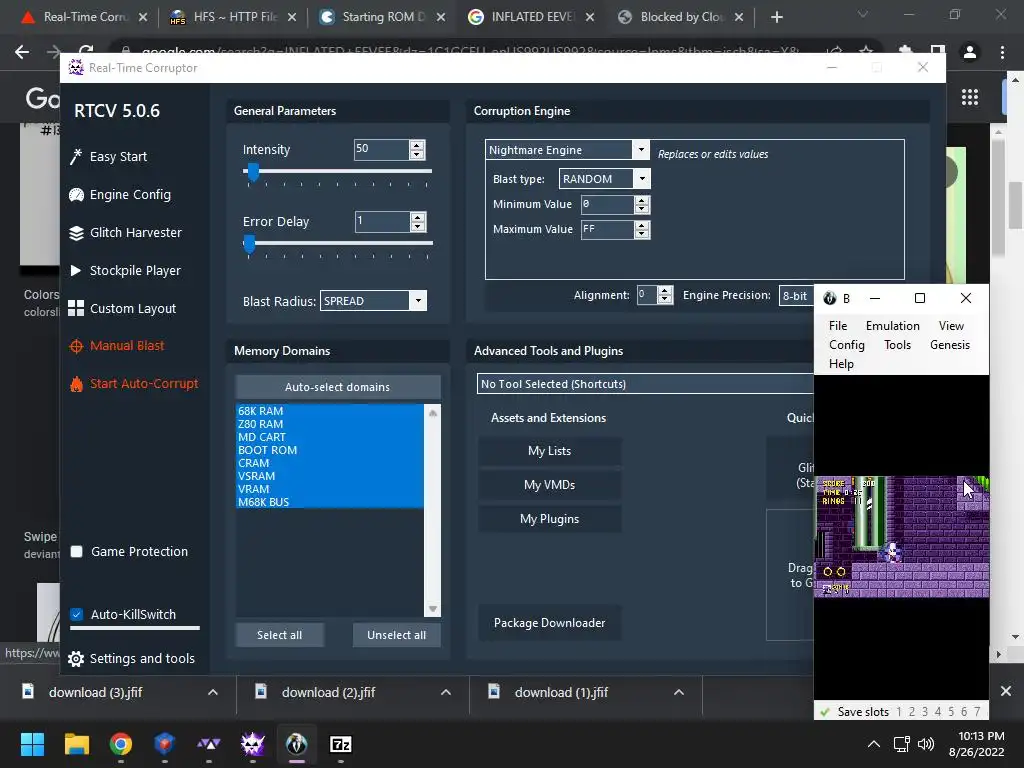Expand options for download (2).jfif
1024x768 pixels.
click(x=446, y=692)
